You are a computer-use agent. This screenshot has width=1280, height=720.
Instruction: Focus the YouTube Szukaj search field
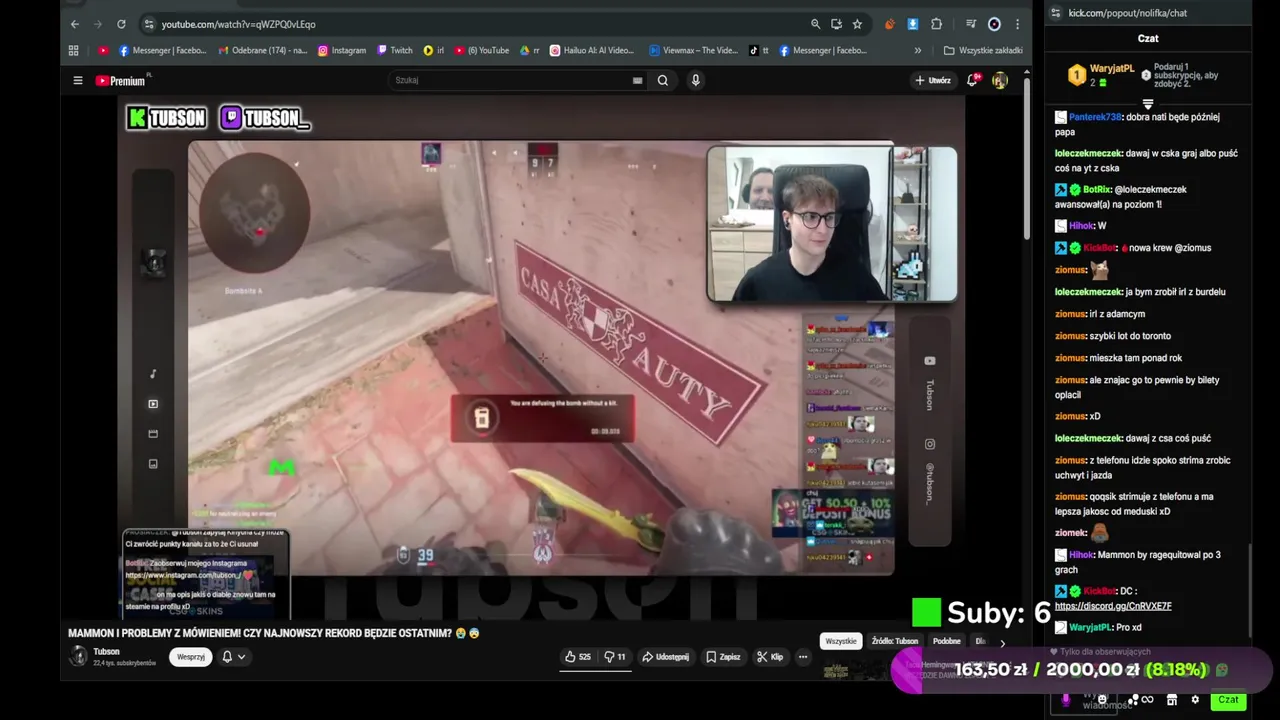(510, 80)
